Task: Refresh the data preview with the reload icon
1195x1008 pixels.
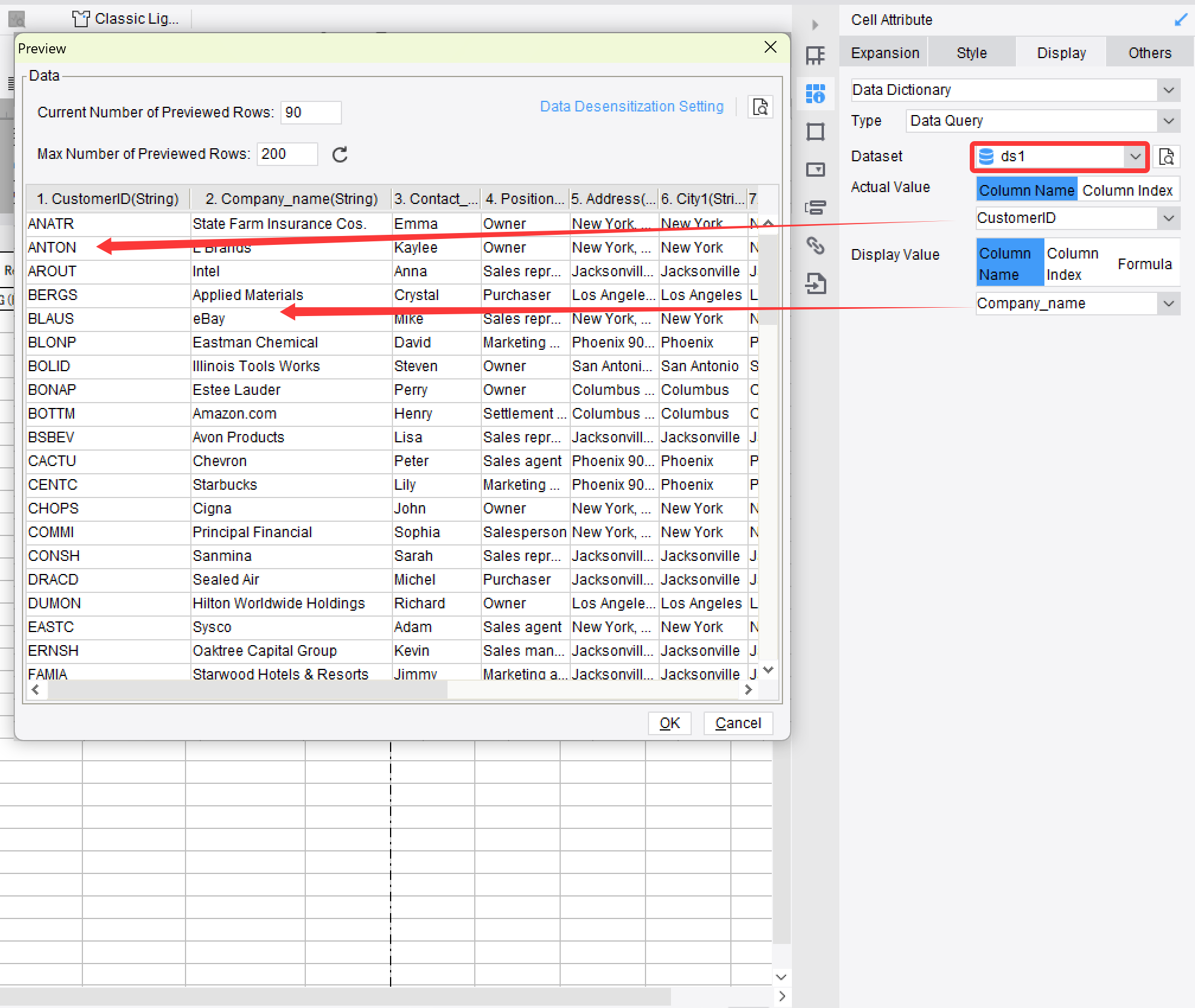Action: (x=340, y=154)
